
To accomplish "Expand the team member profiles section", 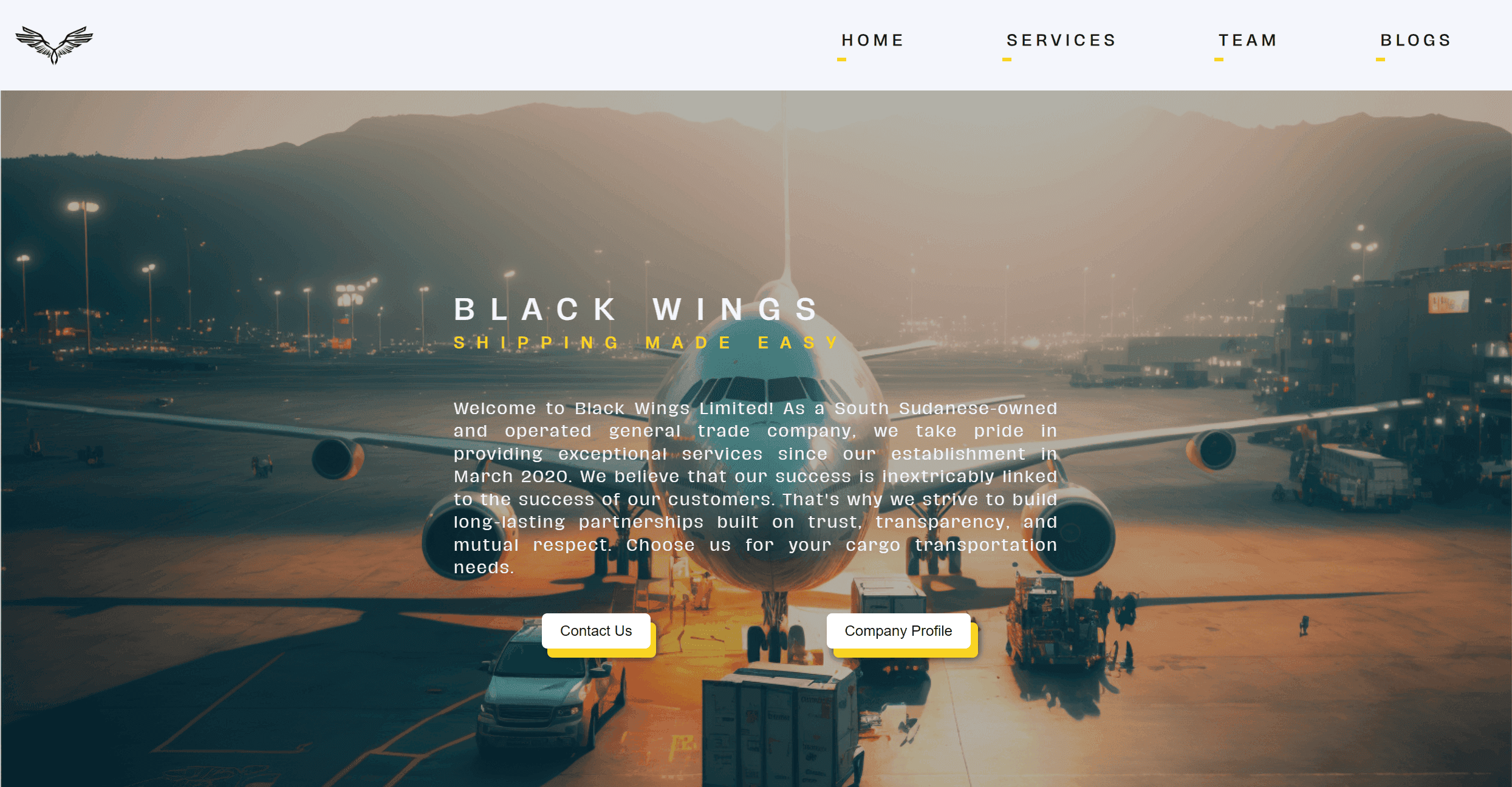I will (1246, 40).
